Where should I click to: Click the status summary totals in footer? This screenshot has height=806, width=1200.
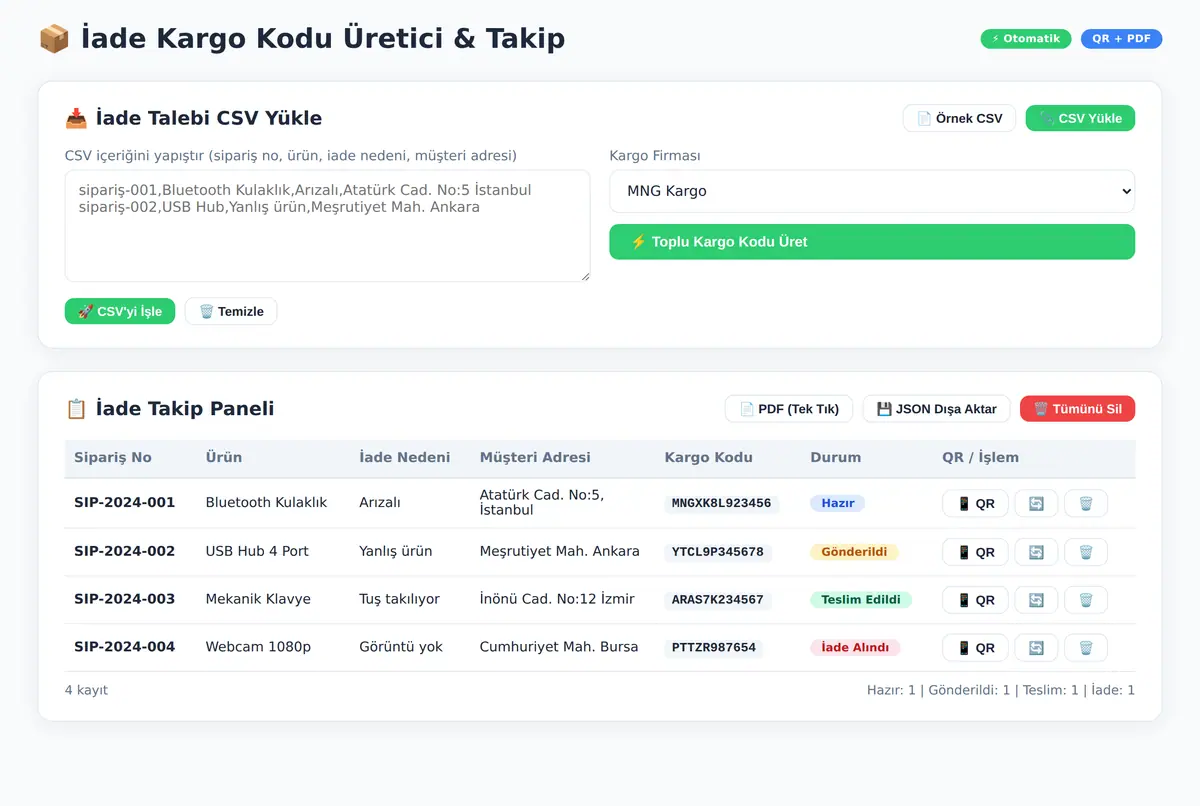point(1001,691)
